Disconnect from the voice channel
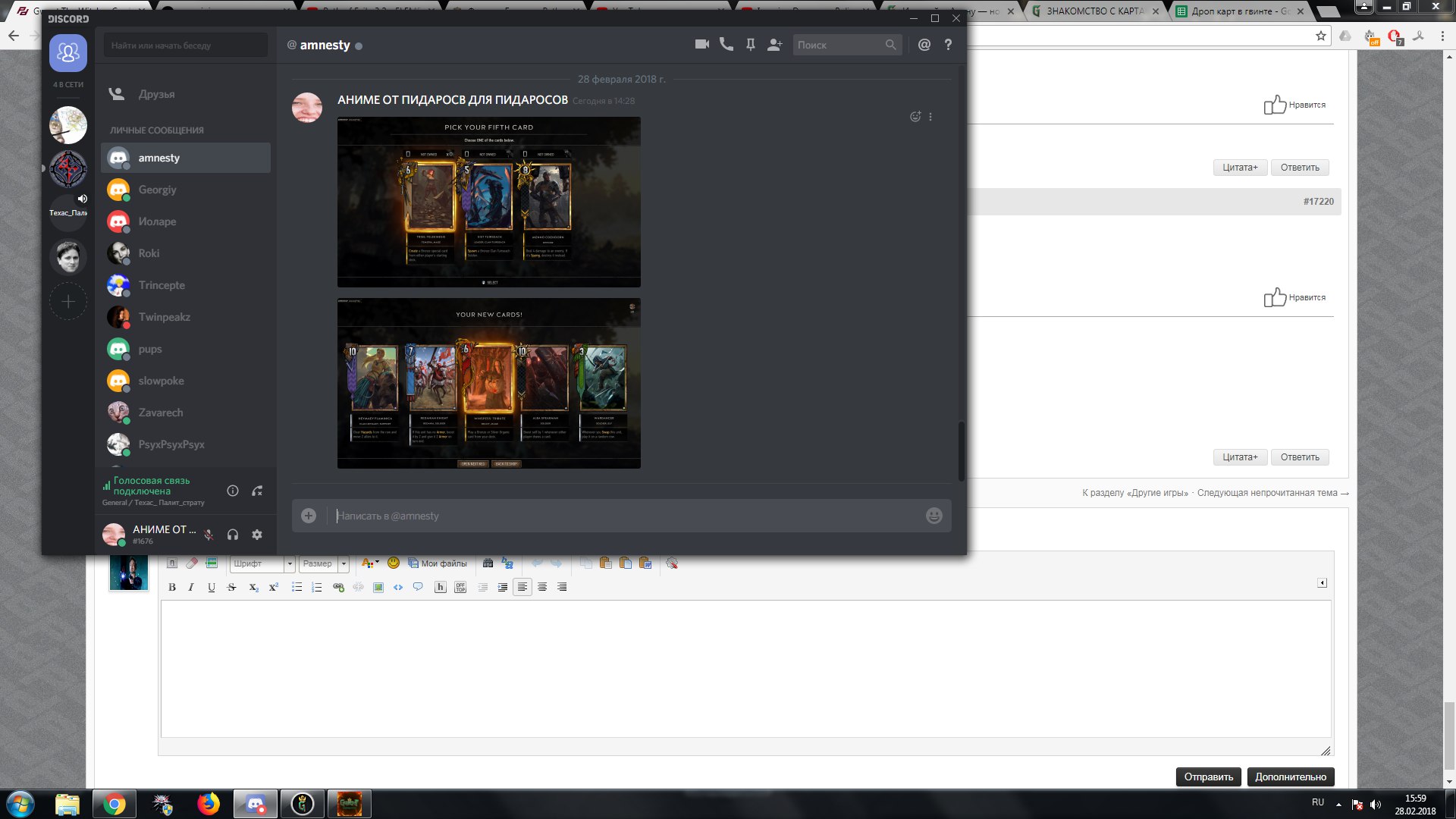 [x=257, y=491]
